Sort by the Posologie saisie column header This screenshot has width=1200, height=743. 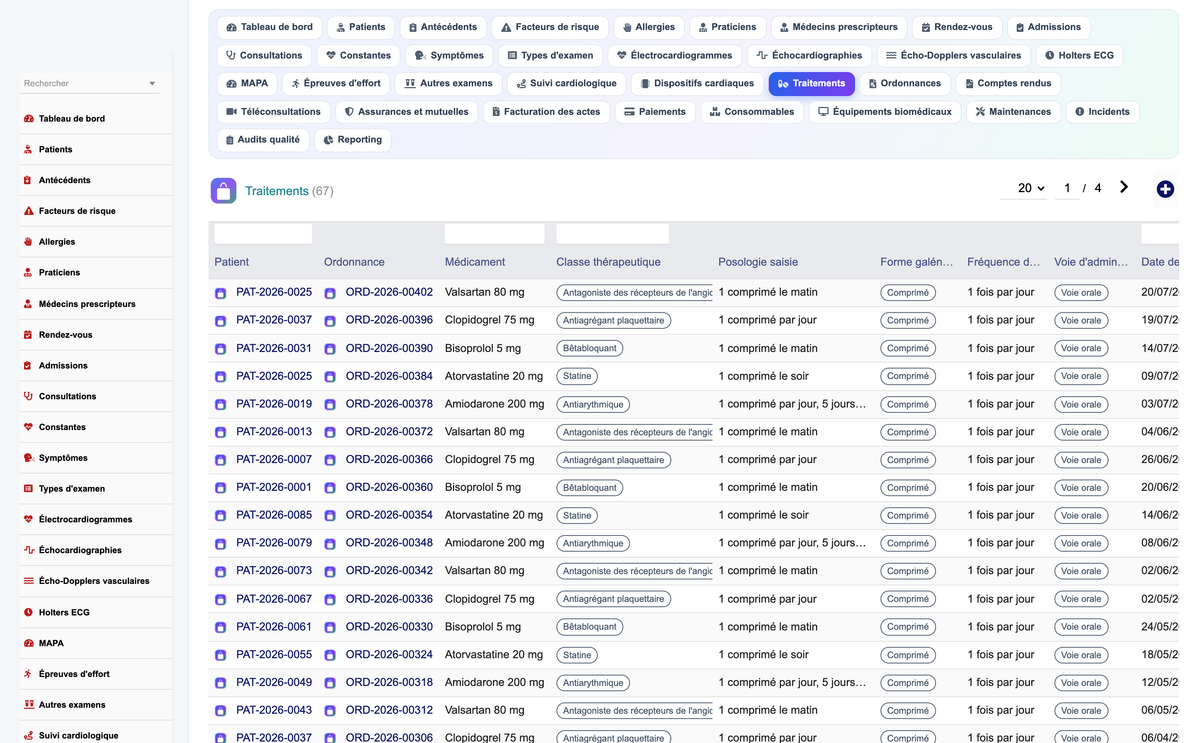pyautogui.click(x=758, y=262)
